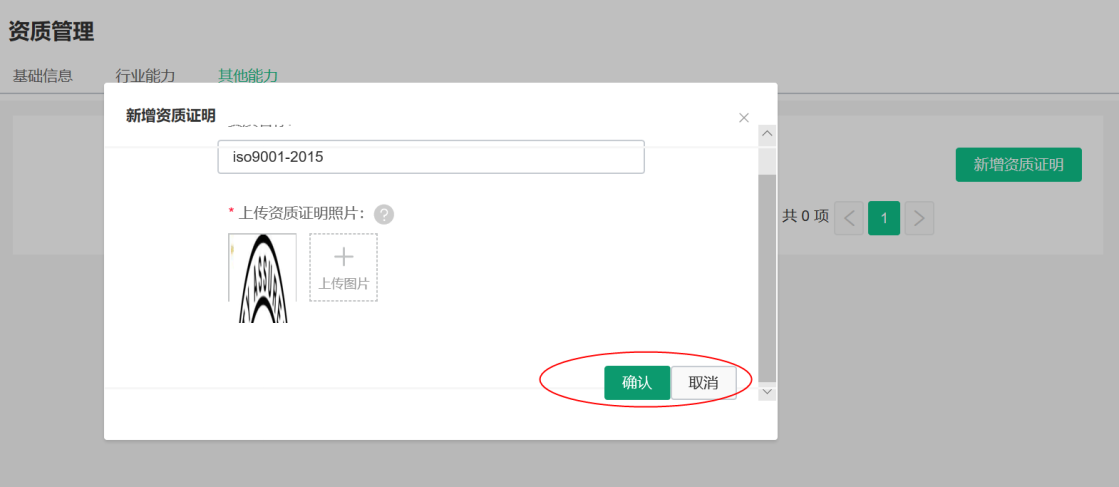1119x487 pixels.
Task: Select page 1 in pagination
Action: click(884, 218)
